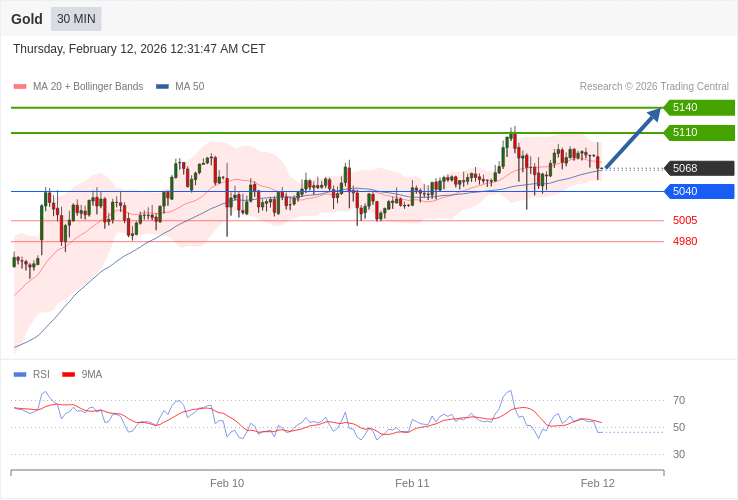The image size is (738, 500).
Task: Toggle the MA 20 + Bollinger Bands legend label
Action: click(88, 87)
